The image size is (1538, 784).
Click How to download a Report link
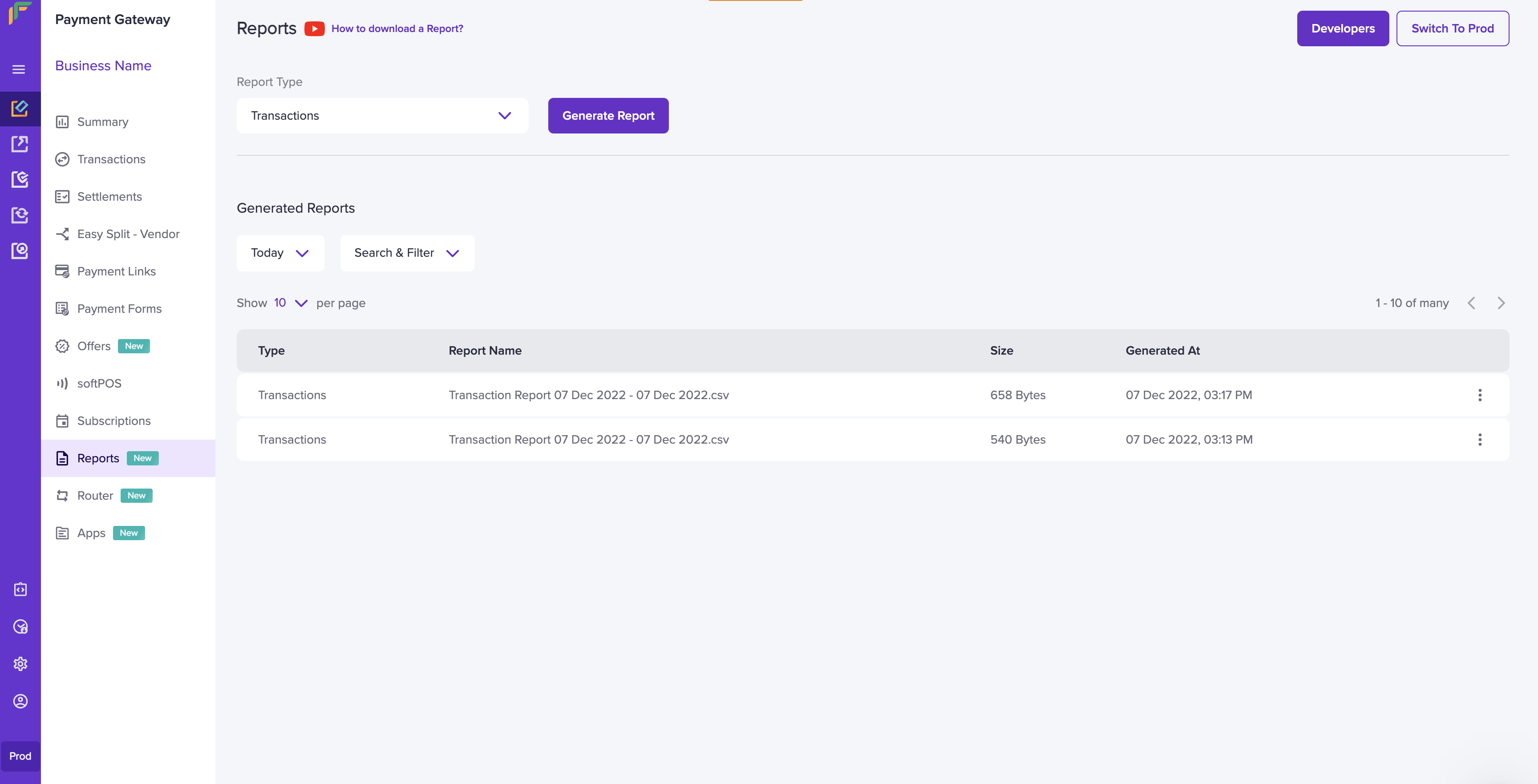pos(397,28)
